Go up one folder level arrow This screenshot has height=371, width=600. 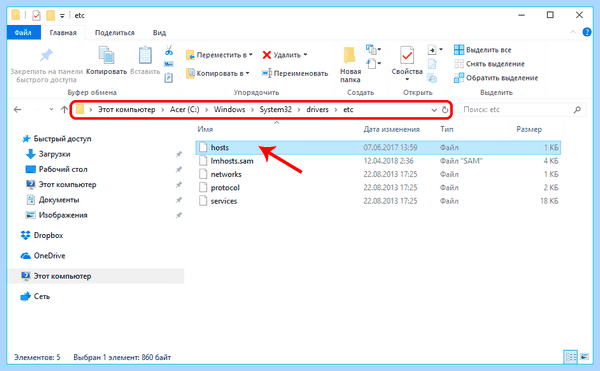pos(64,110)
